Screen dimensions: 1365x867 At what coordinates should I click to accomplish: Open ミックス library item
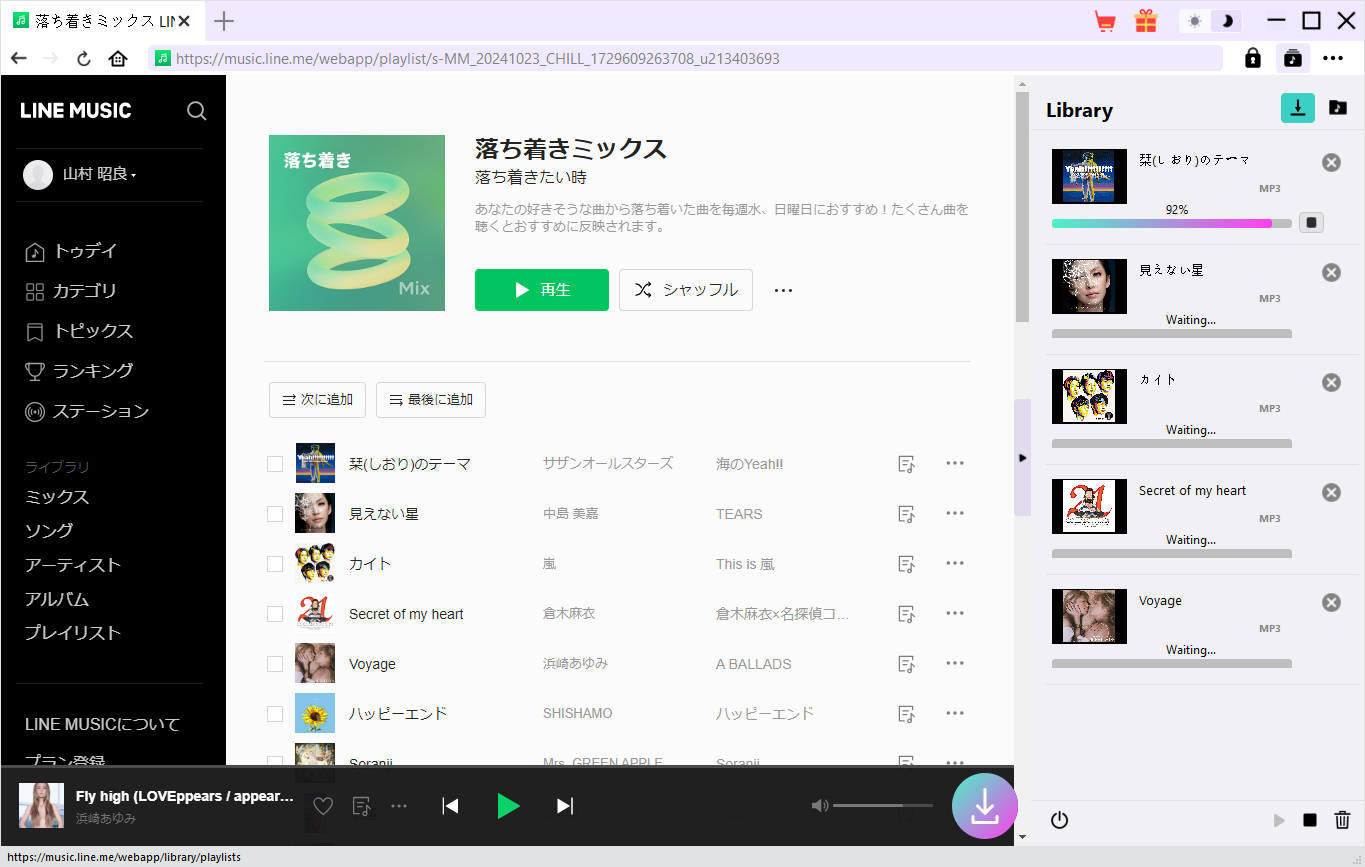pyautogui.click(x=57, y=497)
